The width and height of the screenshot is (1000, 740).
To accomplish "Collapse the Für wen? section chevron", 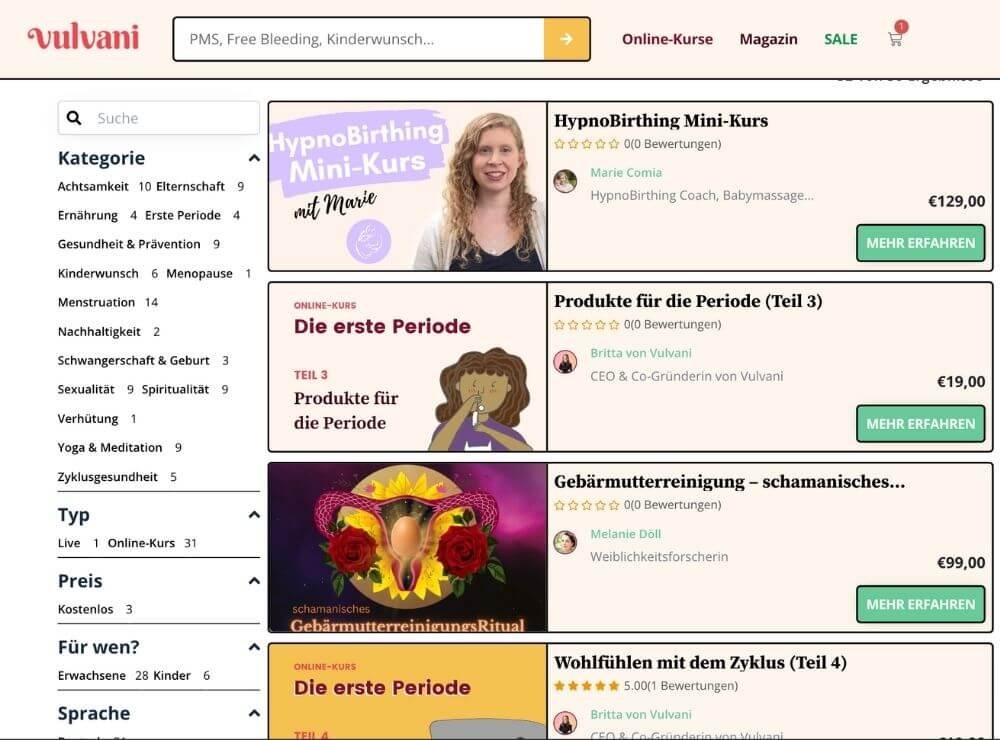I will 254,647.
